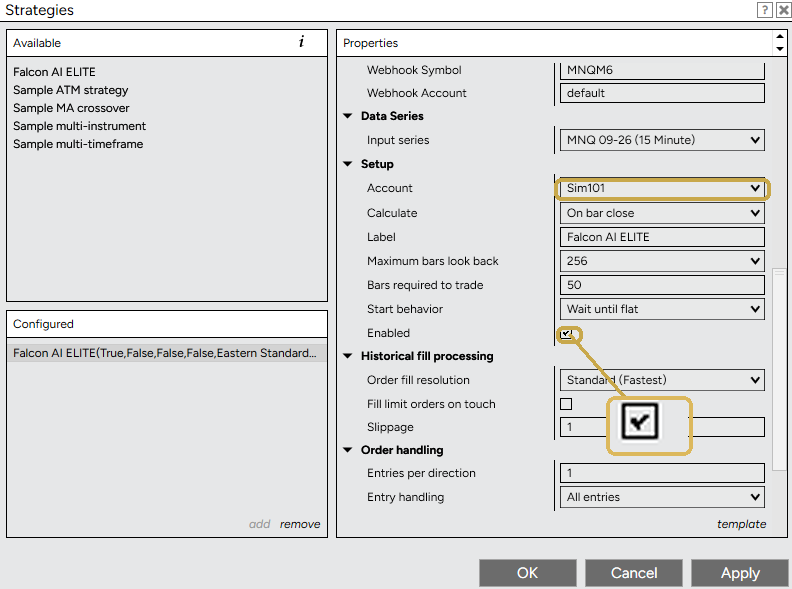792x589 pixels.
Task: Click the Entries per direction label
Action: [421, 473]
